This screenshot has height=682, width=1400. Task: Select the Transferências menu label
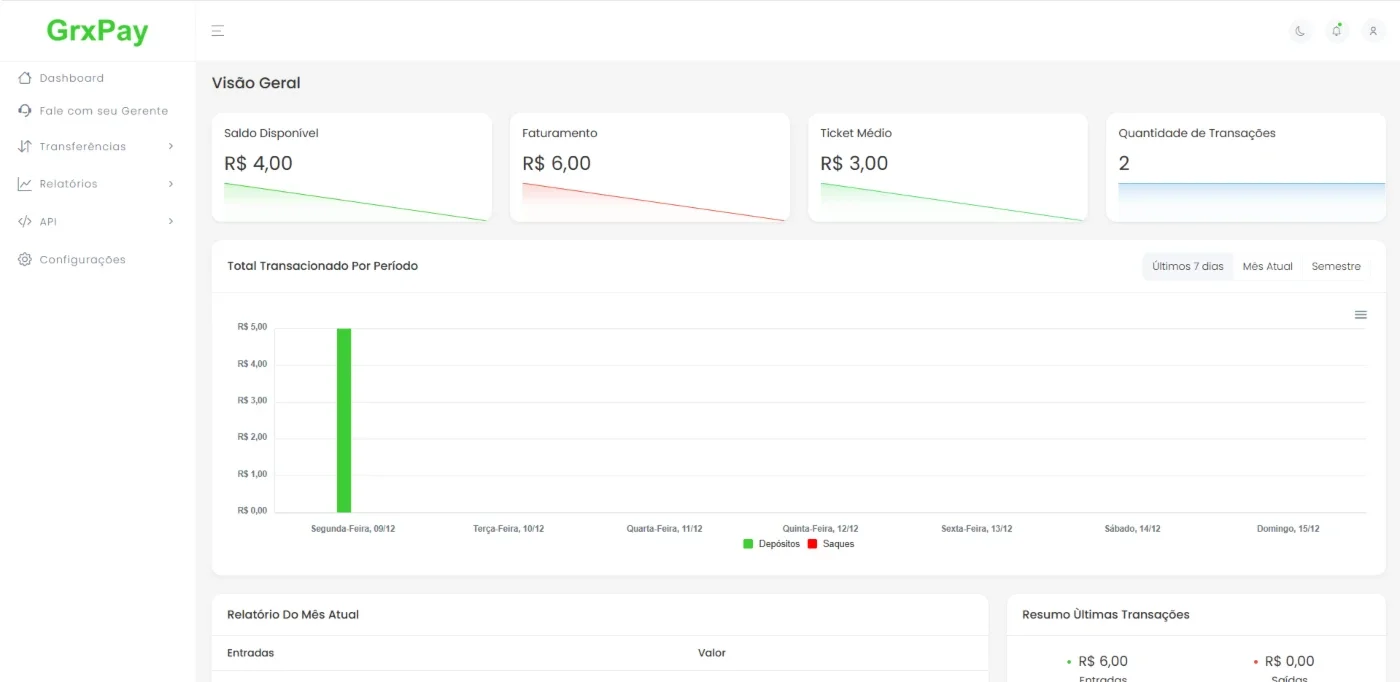(x=83, y=146)
